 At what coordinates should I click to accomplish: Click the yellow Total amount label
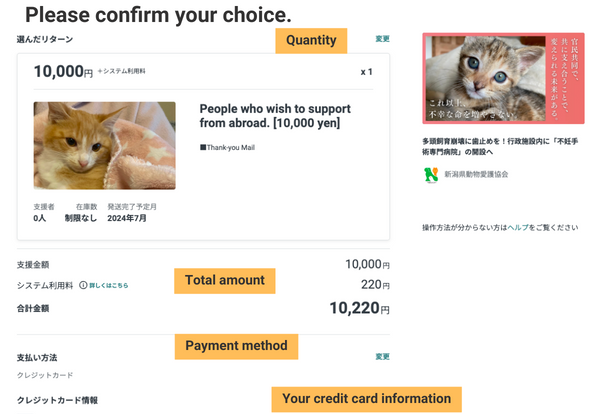(225, 281)
